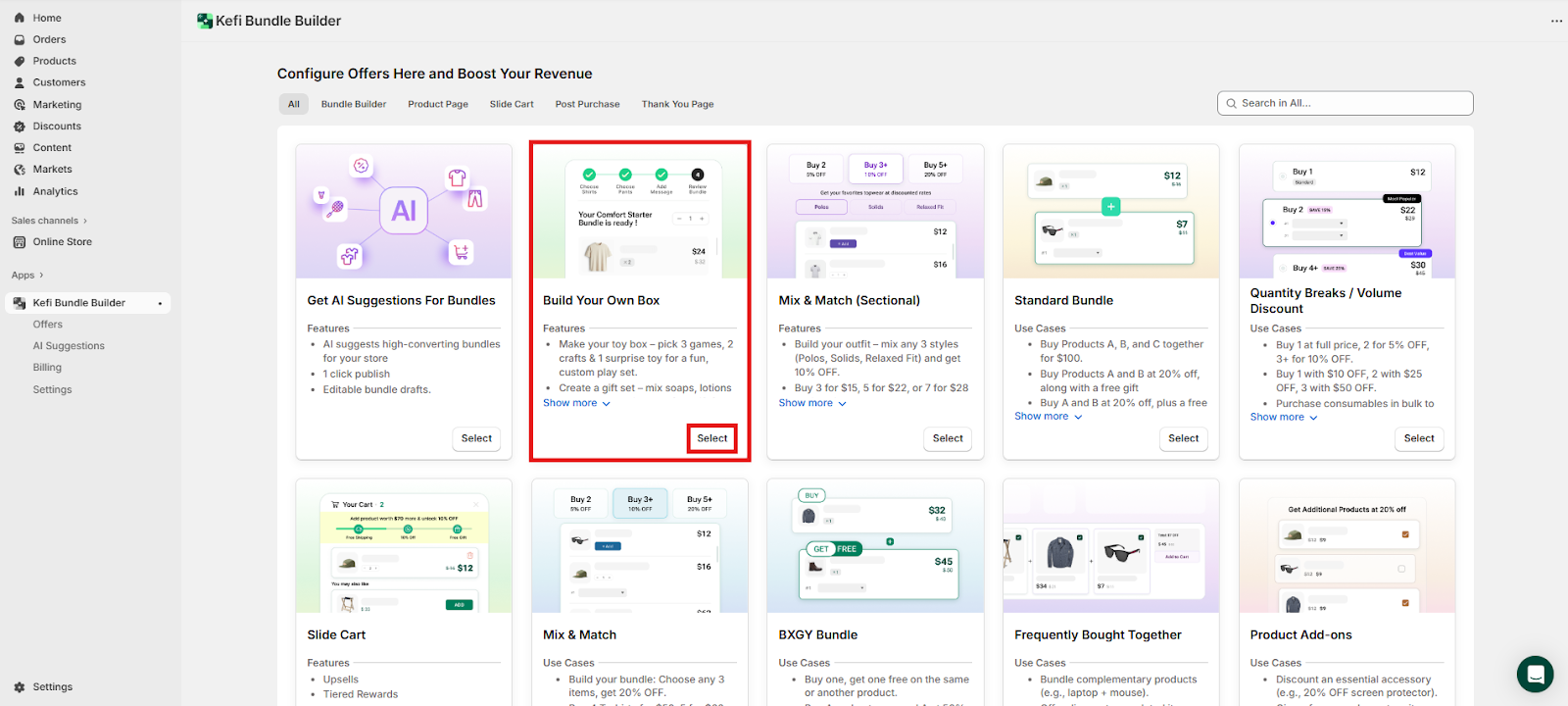Click the Products tag icon
The image size is (1568, 706).
(x=20, y=62)
